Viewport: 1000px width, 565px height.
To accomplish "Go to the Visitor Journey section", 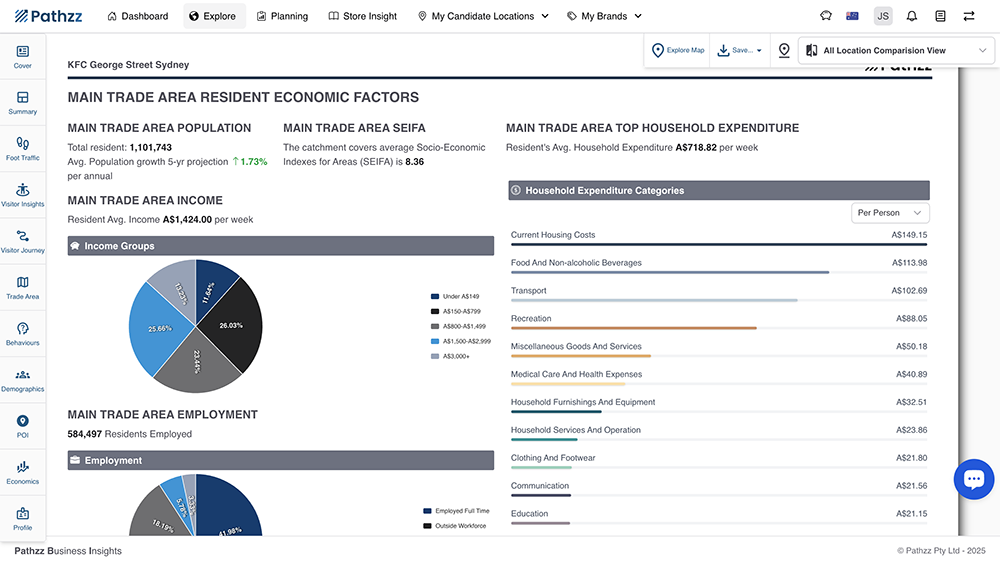I will click(22, 241).
